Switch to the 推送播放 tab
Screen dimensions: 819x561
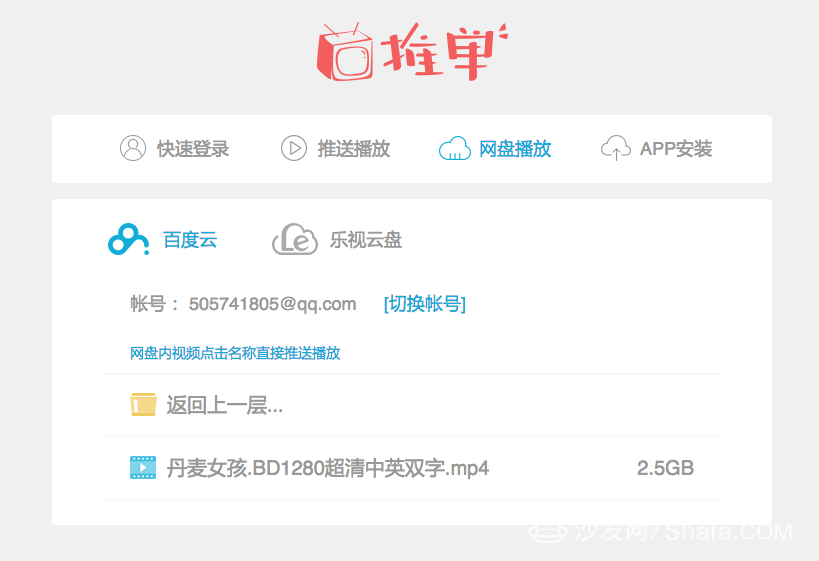click(x=335, y=149)
